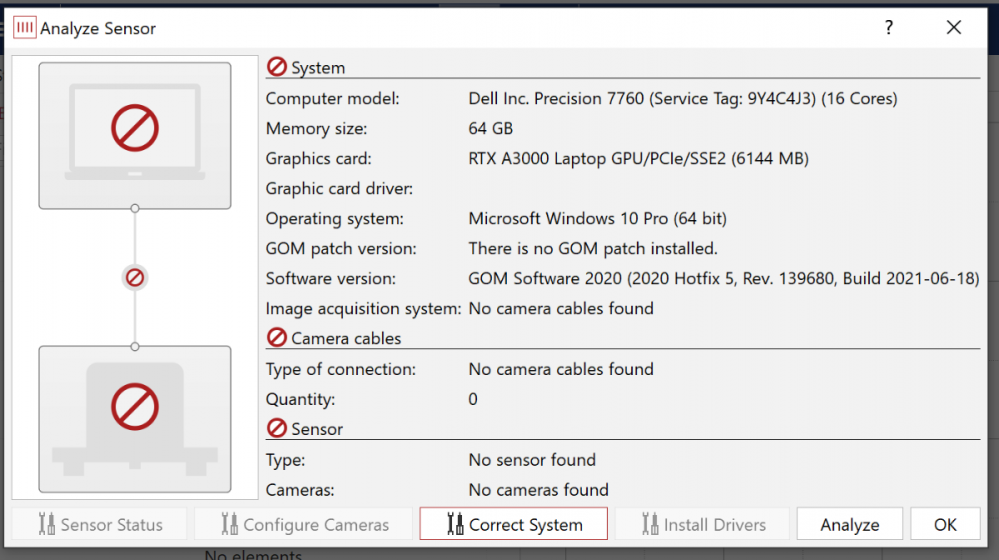Viewport: 999px width, 560px height.
Task: Click the Microsoft Windows 10 Pro value
Action: tap(597, 218)
